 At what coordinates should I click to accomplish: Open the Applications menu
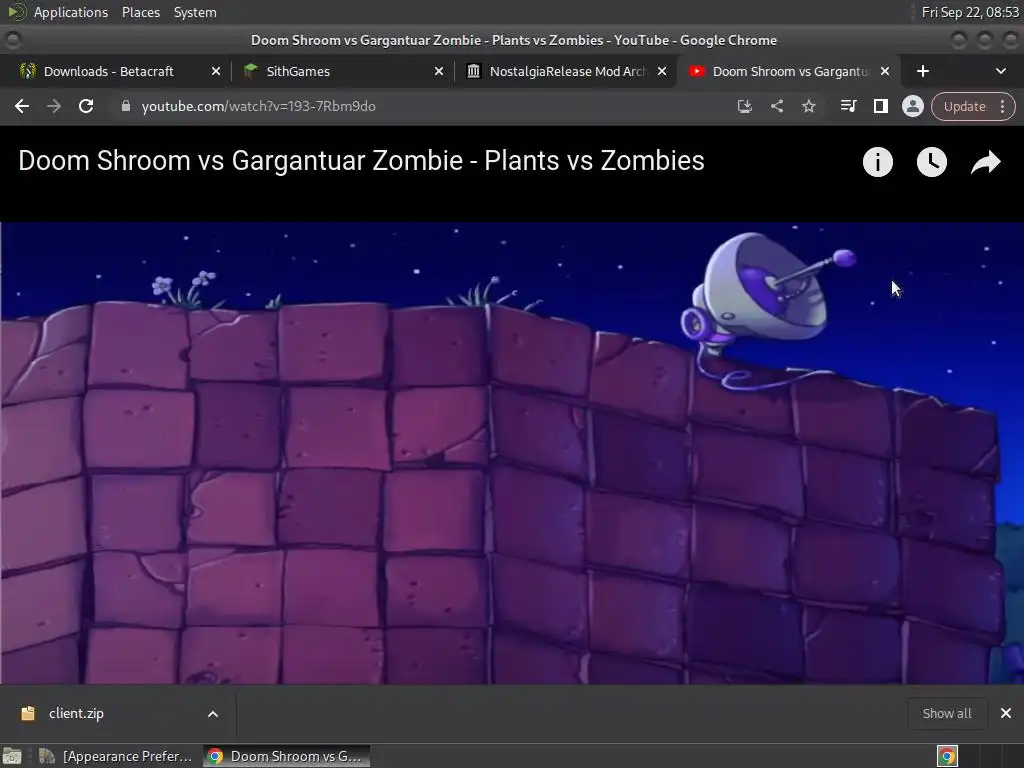[x=71, y=12]
